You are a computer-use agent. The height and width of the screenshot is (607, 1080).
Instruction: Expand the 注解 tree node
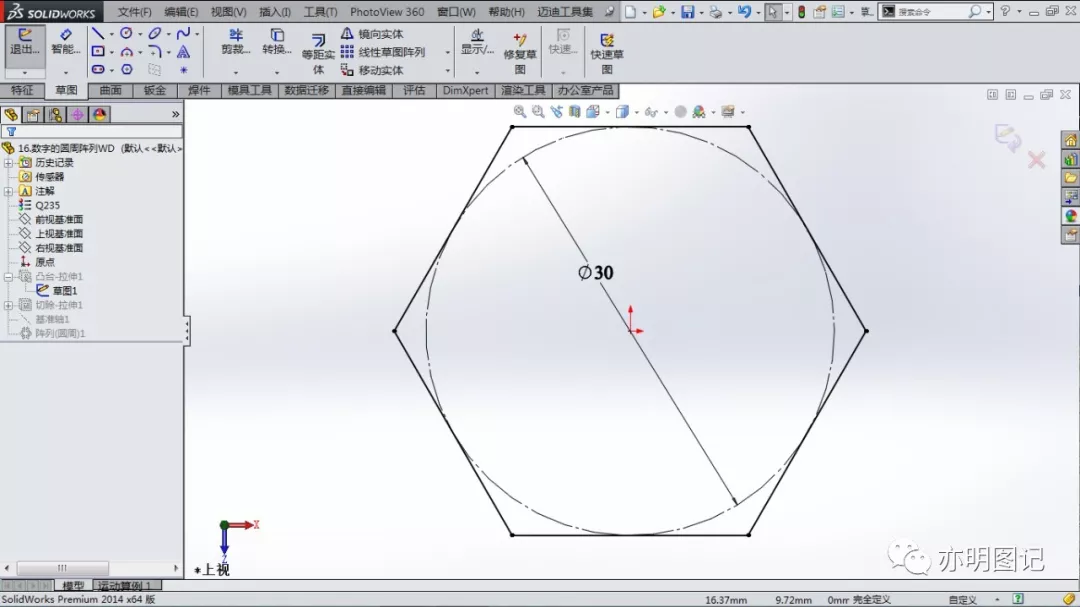click(8, 191)
